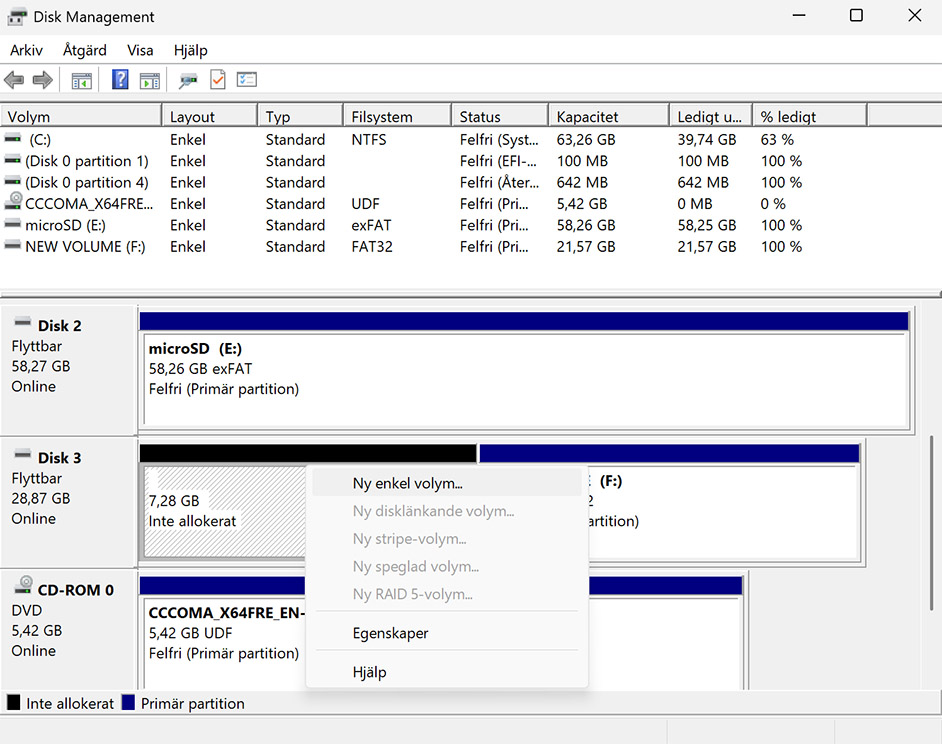Maximize the Disk Management window
The height and width of the screenshot is (744, 942).
coord(856,16)
